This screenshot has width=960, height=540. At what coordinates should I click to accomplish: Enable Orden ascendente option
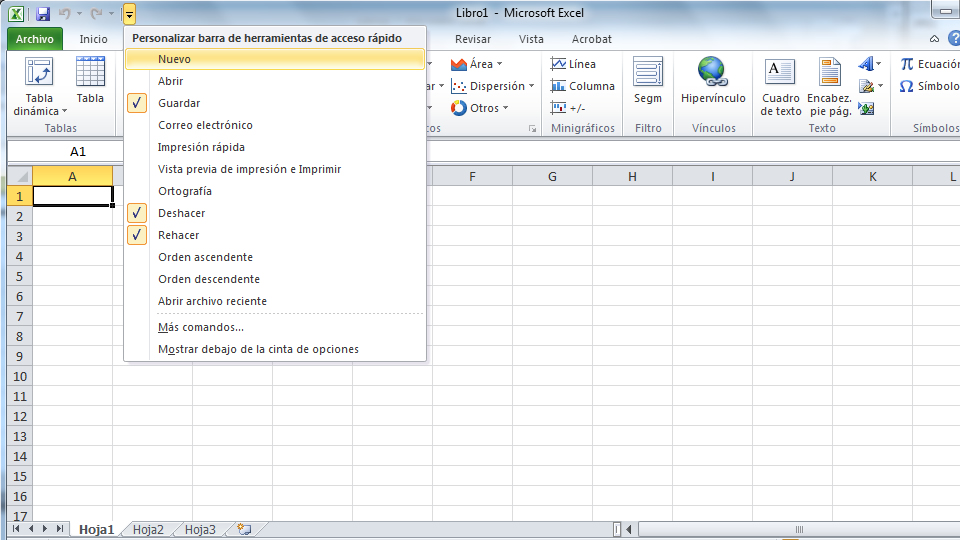(276, 257)
